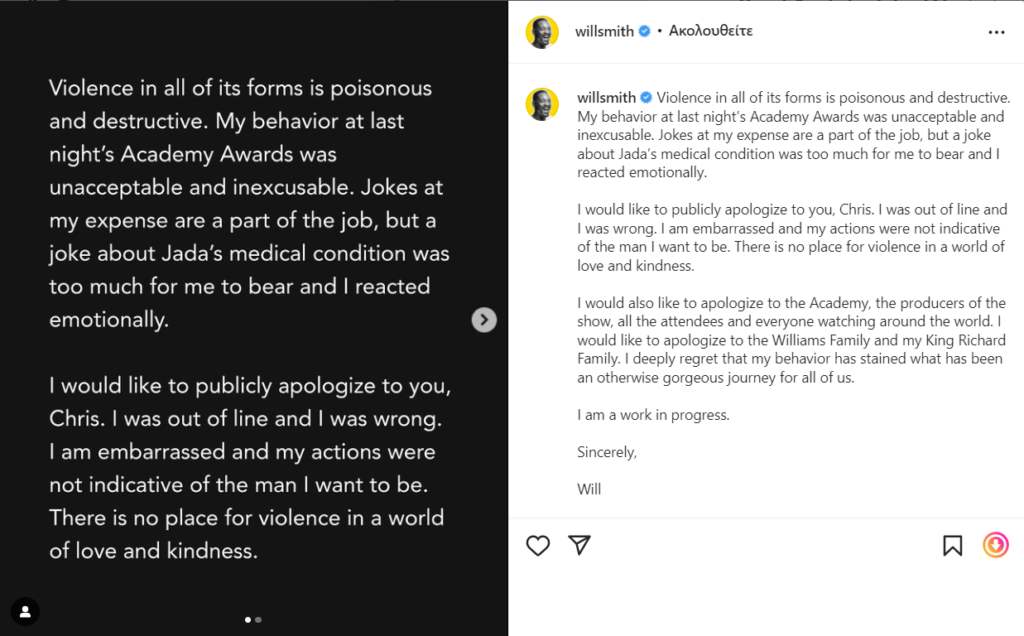Click the 'I am a work in progress' line
The width and height of the screenshot is (1024, 636).
point(653,415)
